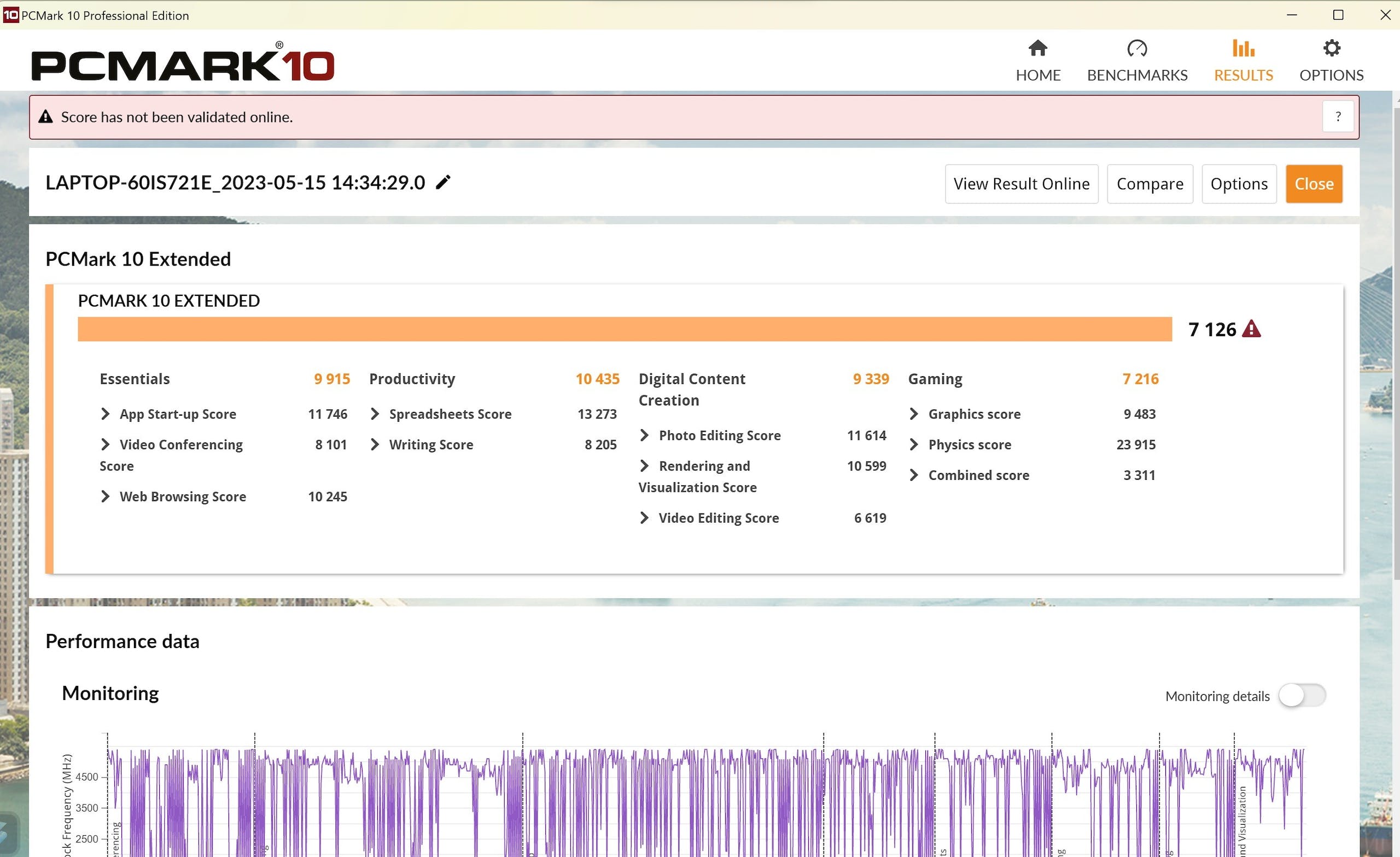Click Digital Content Creation heading

point(691,389)
